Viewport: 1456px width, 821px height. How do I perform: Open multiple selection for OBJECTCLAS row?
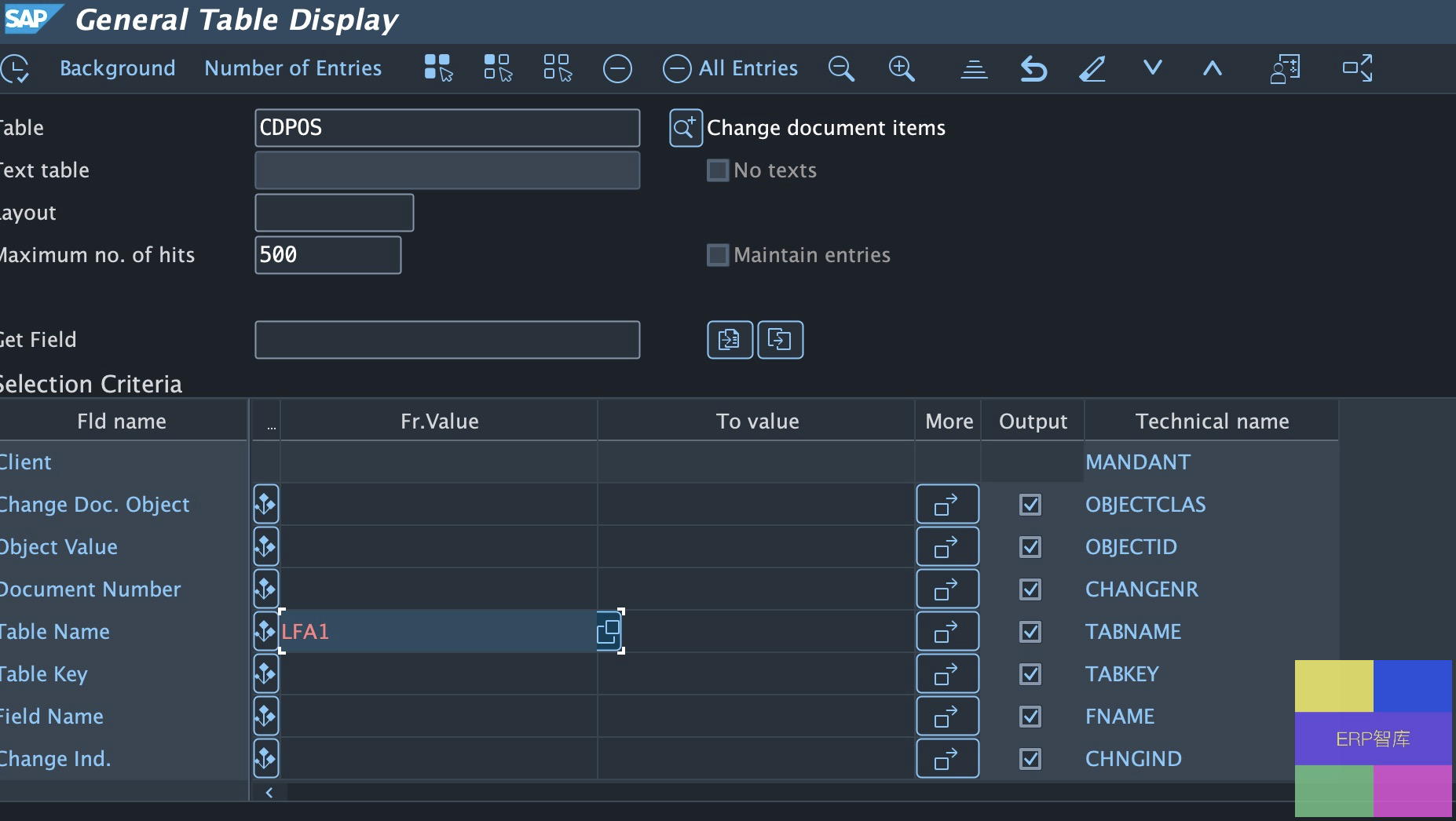click(x=947, y=504)
